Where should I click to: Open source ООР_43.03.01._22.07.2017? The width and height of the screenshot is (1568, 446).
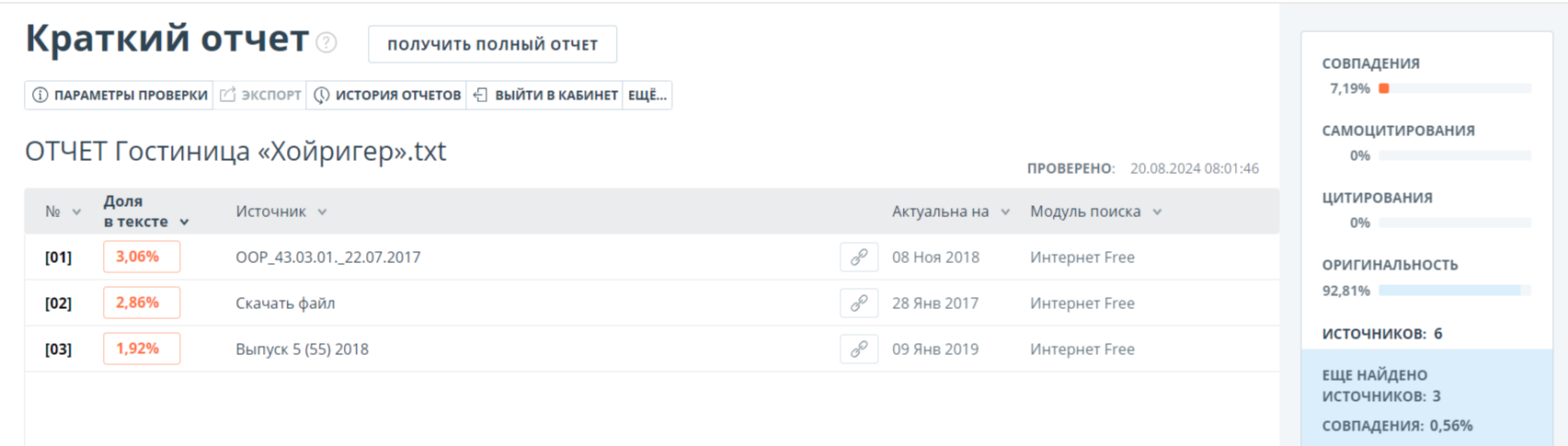(328, 257)
